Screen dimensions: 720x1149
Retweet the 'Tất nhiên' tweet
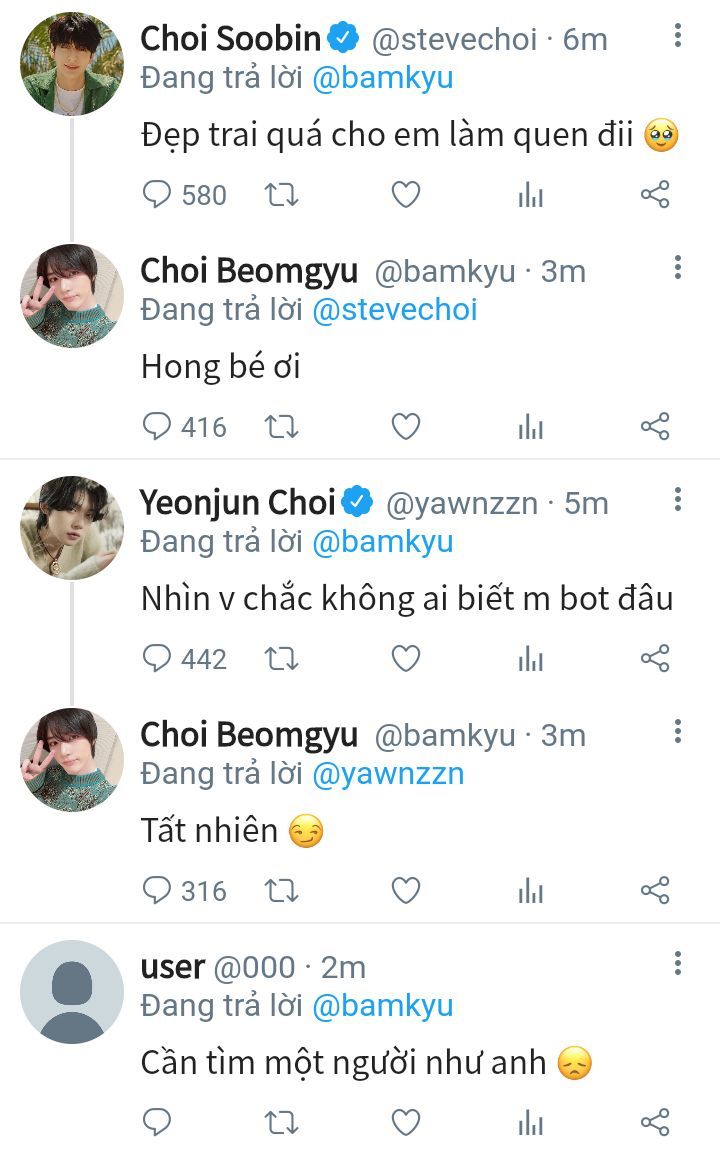[x=281, y=890]
